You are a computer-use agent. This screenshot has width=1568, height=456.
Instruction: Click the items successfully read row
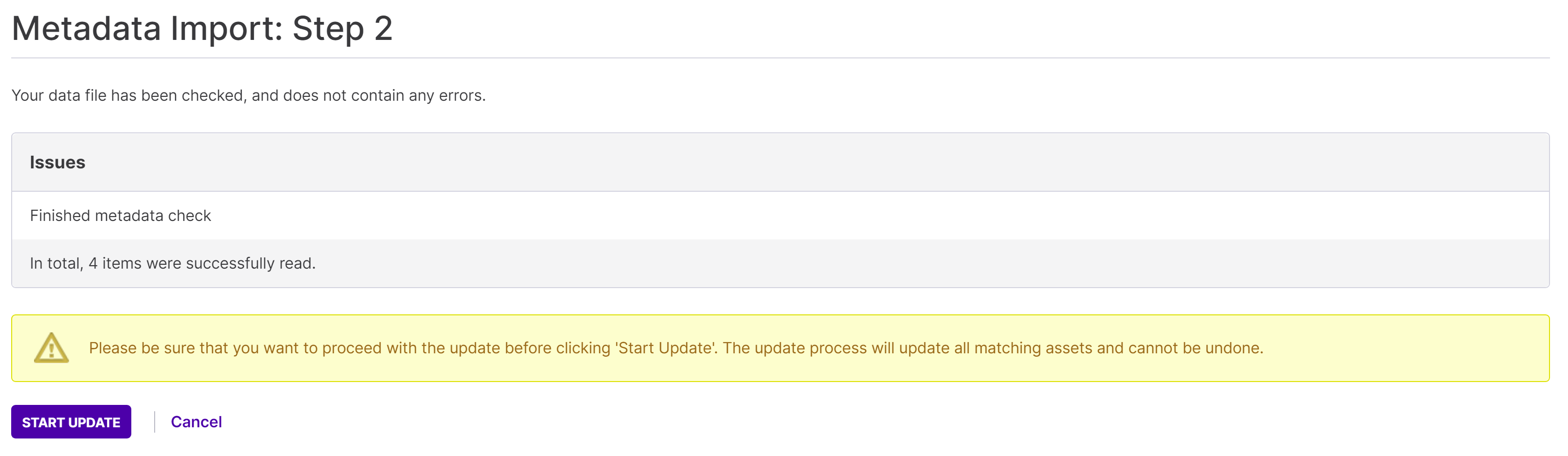pos(780,263)
